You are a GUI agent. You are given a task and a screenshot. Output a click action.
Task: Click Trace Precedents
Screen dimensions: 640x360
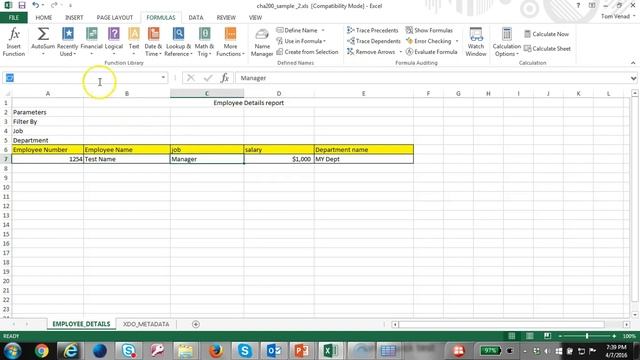tap(372, 30)
